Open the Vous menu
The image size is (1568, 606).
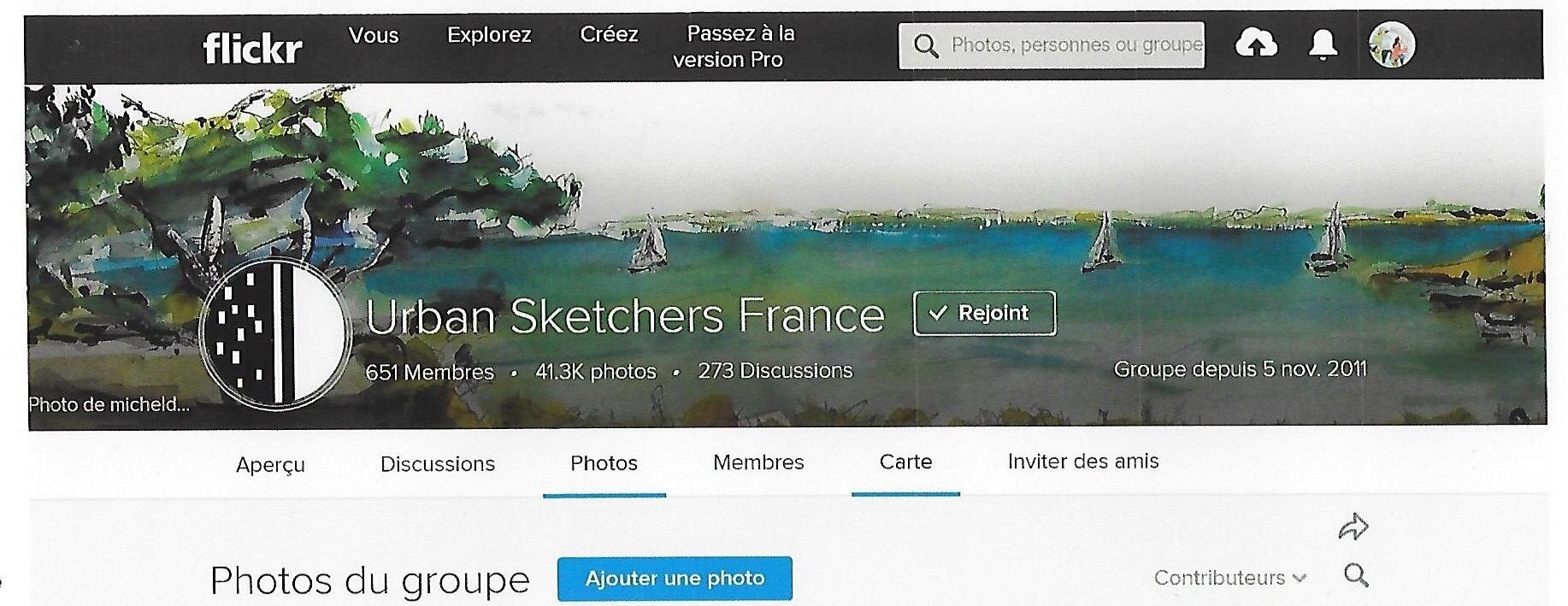374,36
